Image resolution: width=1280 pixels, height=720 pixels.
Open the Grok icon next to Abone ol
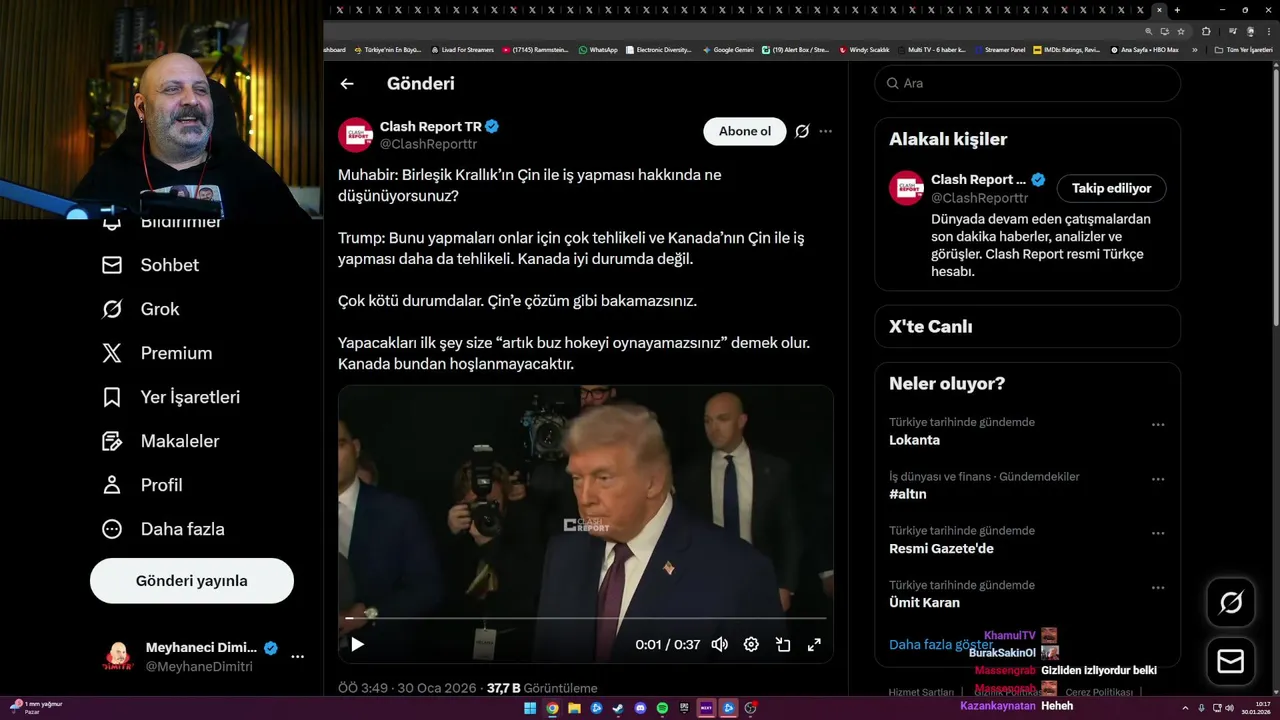pyautogui.click(x=802, y=131)
